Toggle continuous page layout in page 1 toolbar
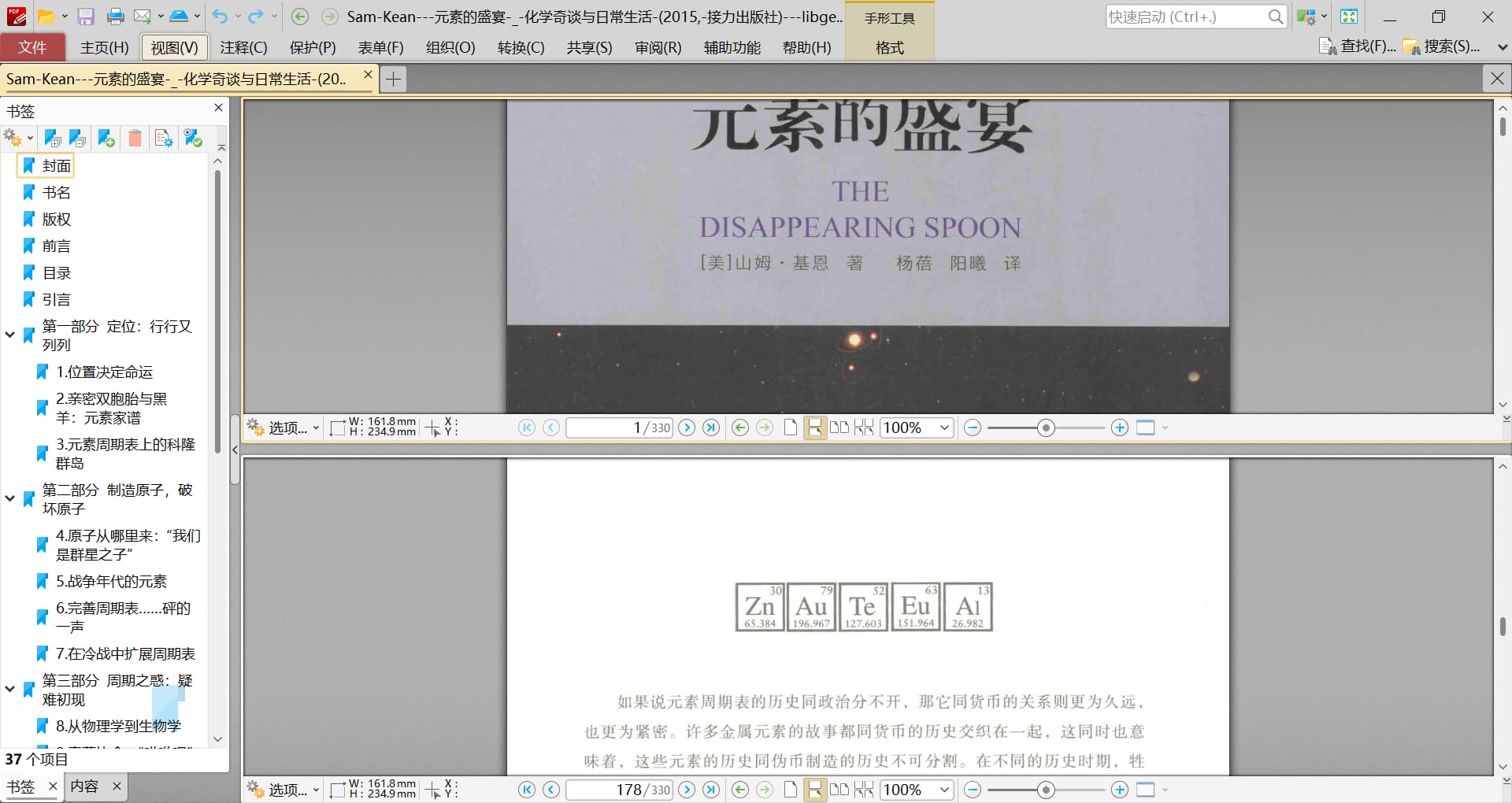This screenshot has height=803, width=1512. coord(815,427)
